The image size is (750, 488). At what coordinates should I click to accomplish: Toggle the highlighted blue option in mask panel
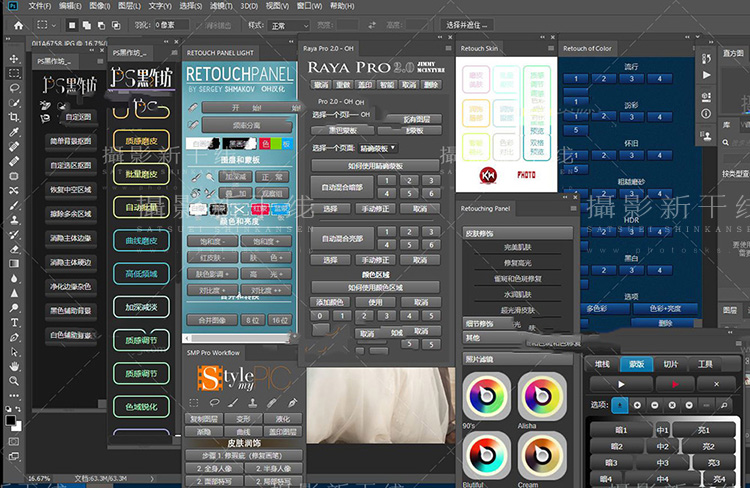tap(620, 405)
